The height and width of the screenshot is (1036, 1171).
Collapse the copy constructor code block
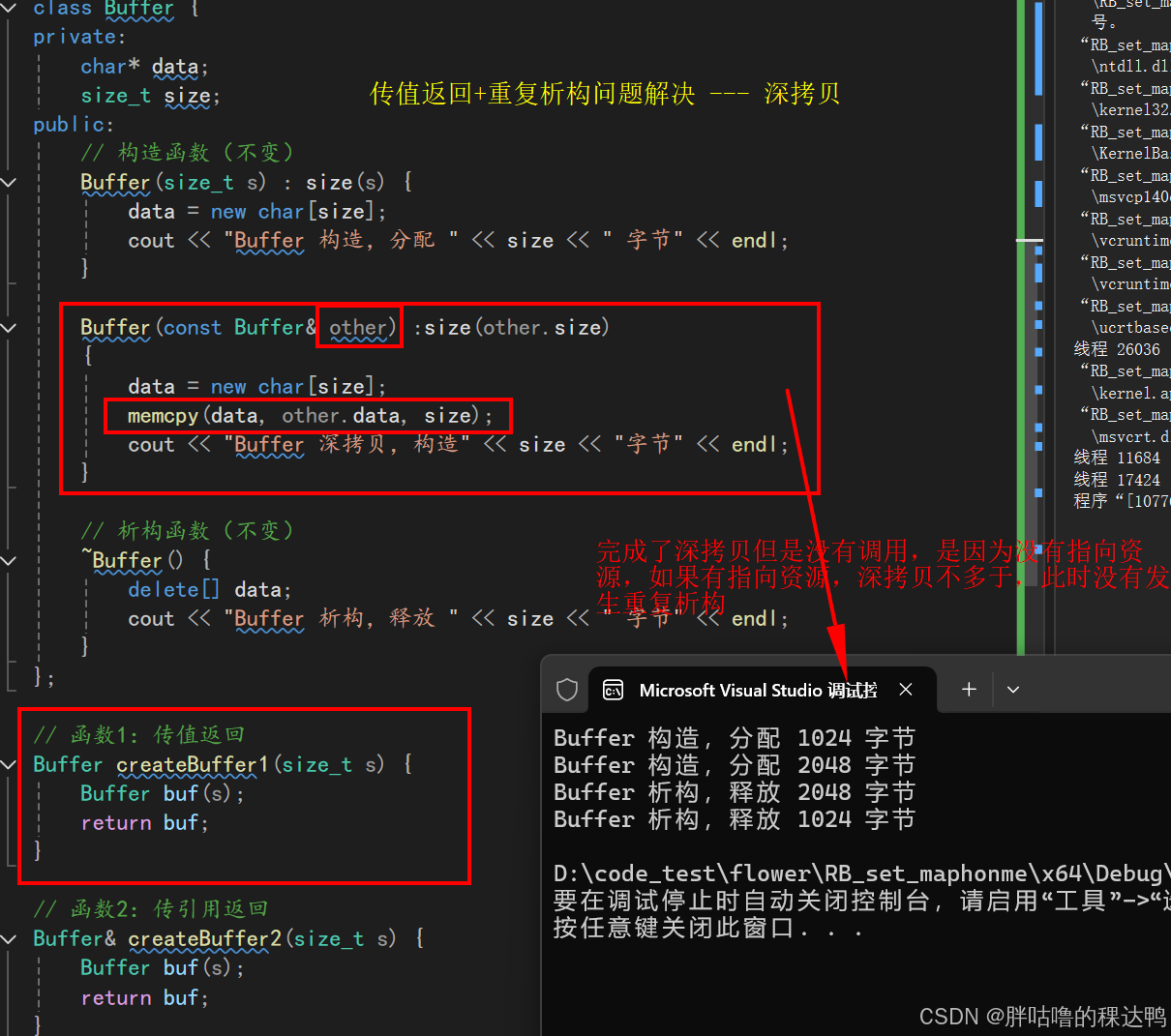(x=10, y=327)
